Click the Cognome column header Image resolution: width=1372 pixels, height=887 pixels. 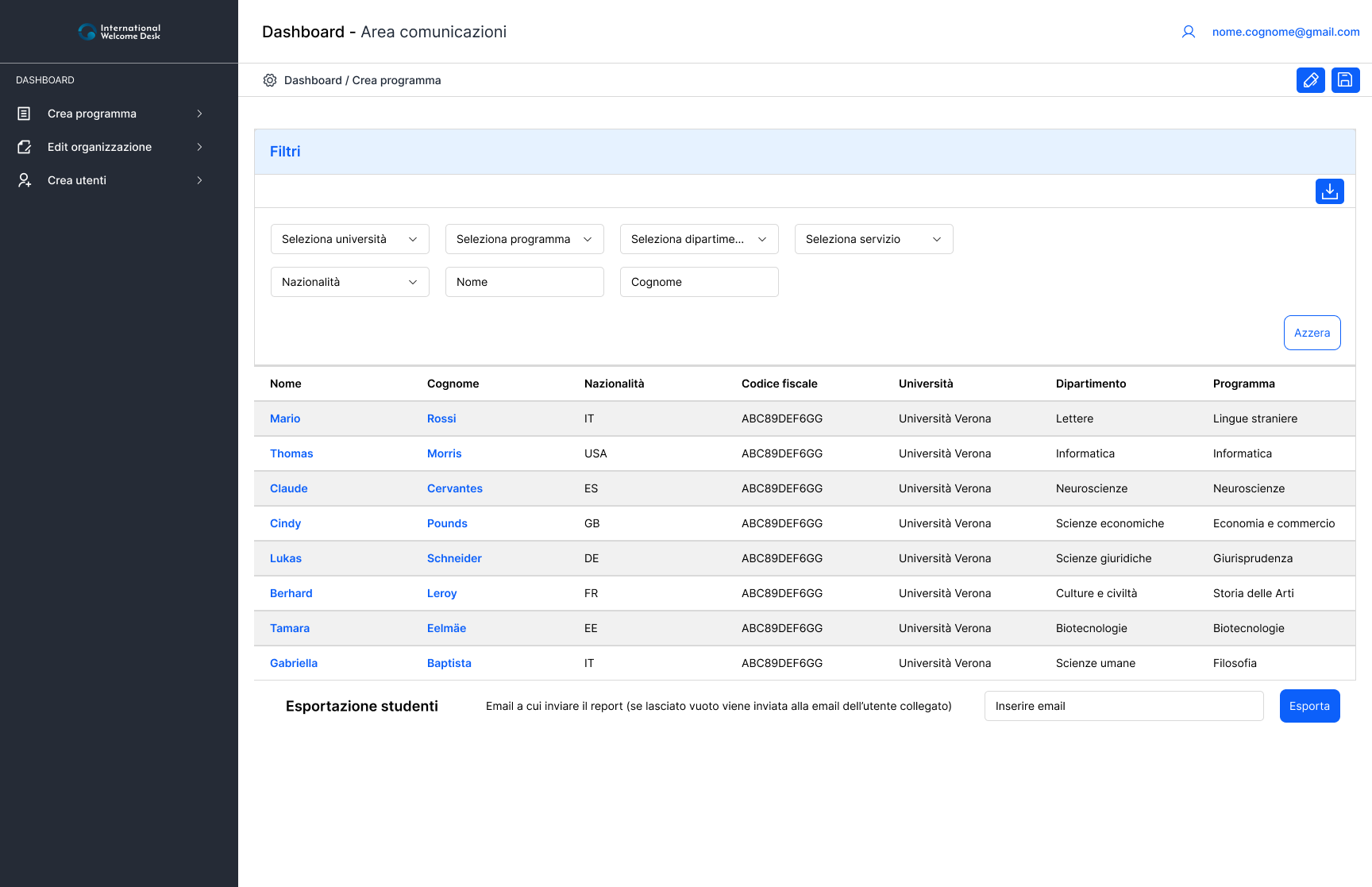453,384
